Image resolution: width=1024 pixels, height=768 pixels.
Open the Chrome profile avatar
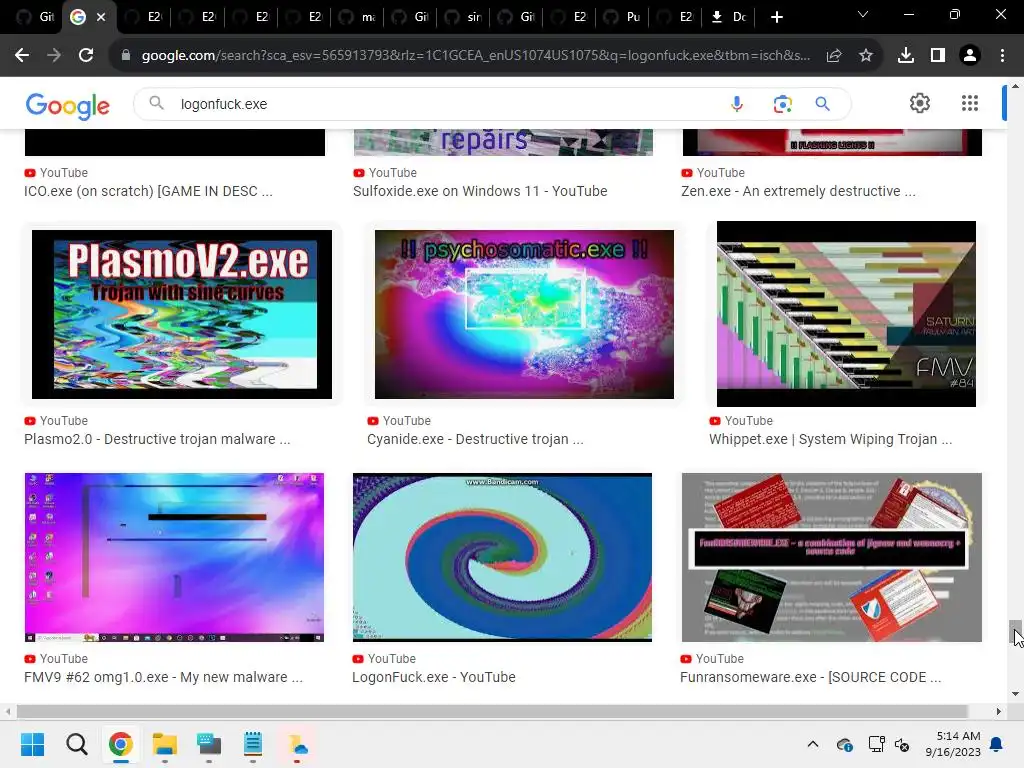point(970,56)
